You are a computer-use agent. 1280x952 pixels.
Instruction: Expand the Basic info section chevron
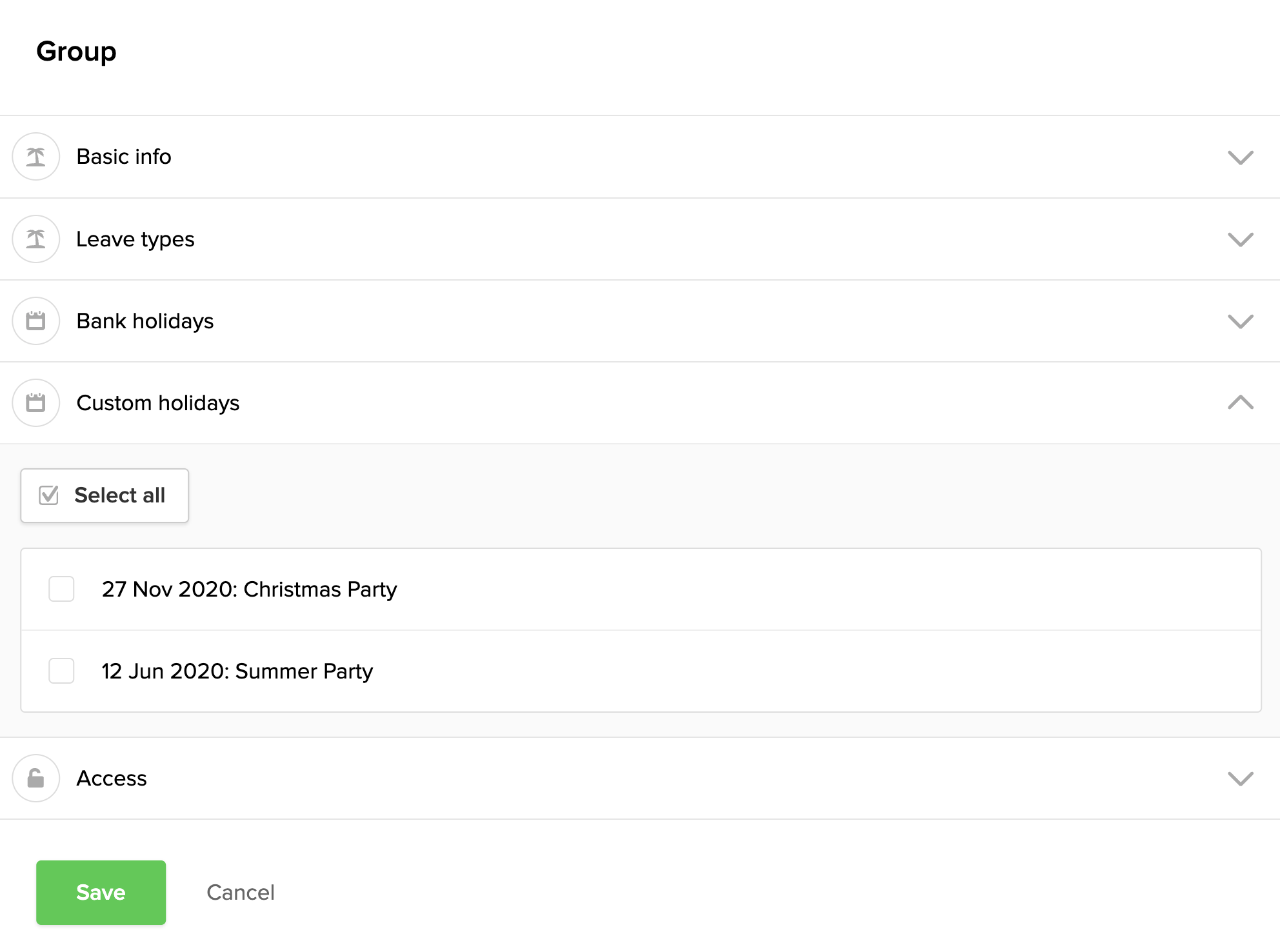click(1240, 157)
